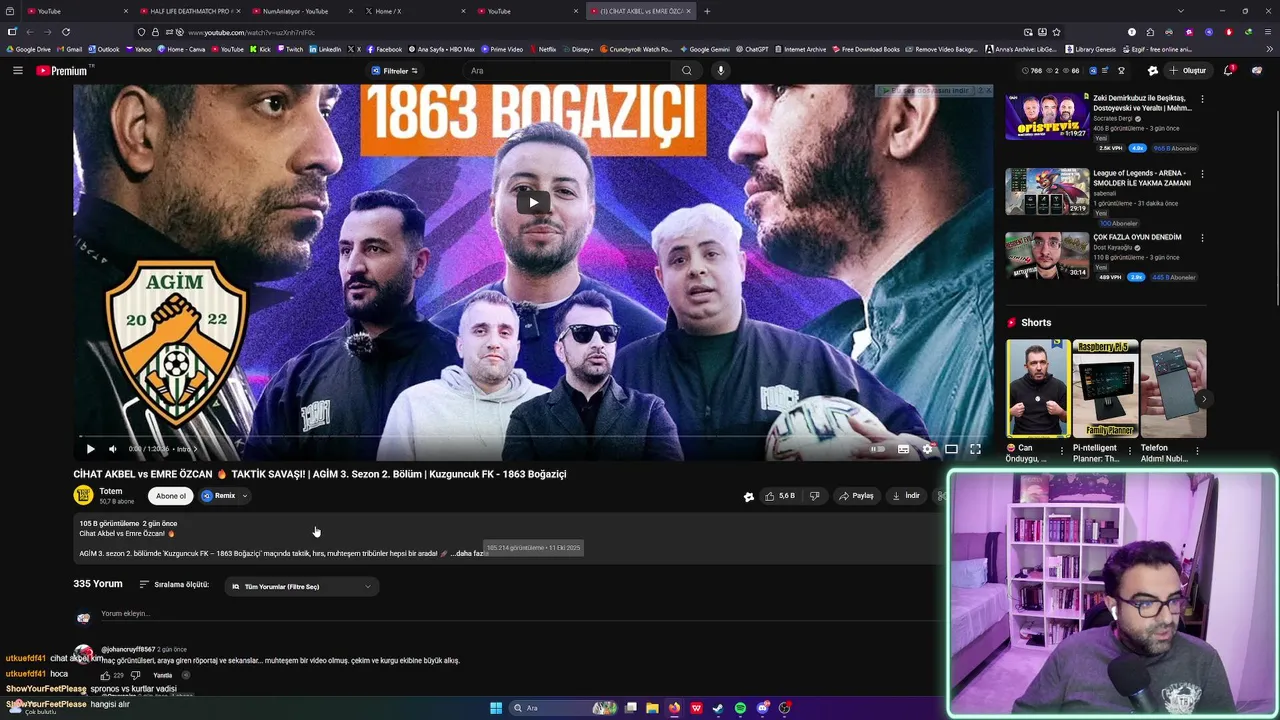Click the search magnifier button

pyautogui.click(x=686, y=70)
